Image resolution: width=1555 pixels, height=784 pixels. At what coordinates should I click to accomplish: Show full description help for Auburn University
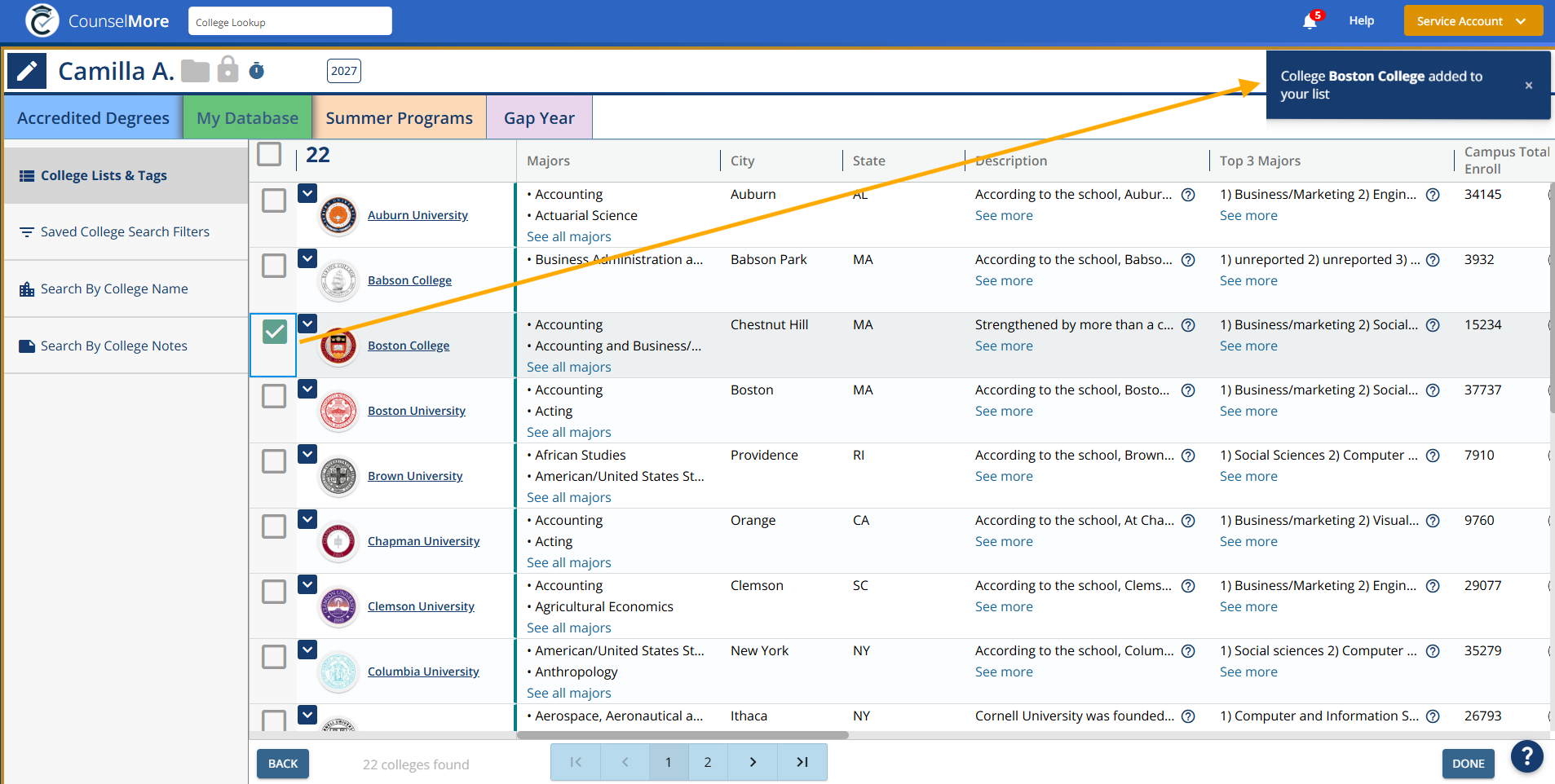click(1188, 195)
